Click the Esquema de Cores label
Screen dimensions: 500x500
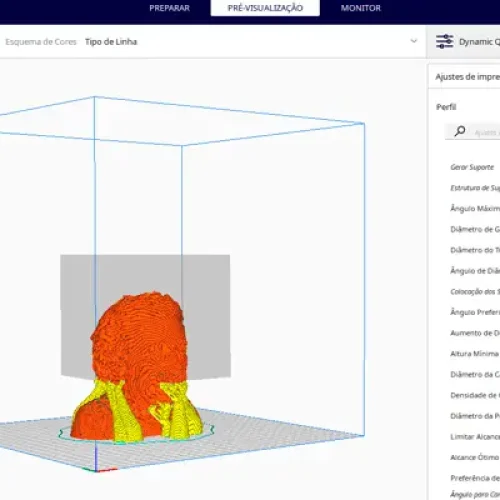pyautogui.click(x=41, y=42)
